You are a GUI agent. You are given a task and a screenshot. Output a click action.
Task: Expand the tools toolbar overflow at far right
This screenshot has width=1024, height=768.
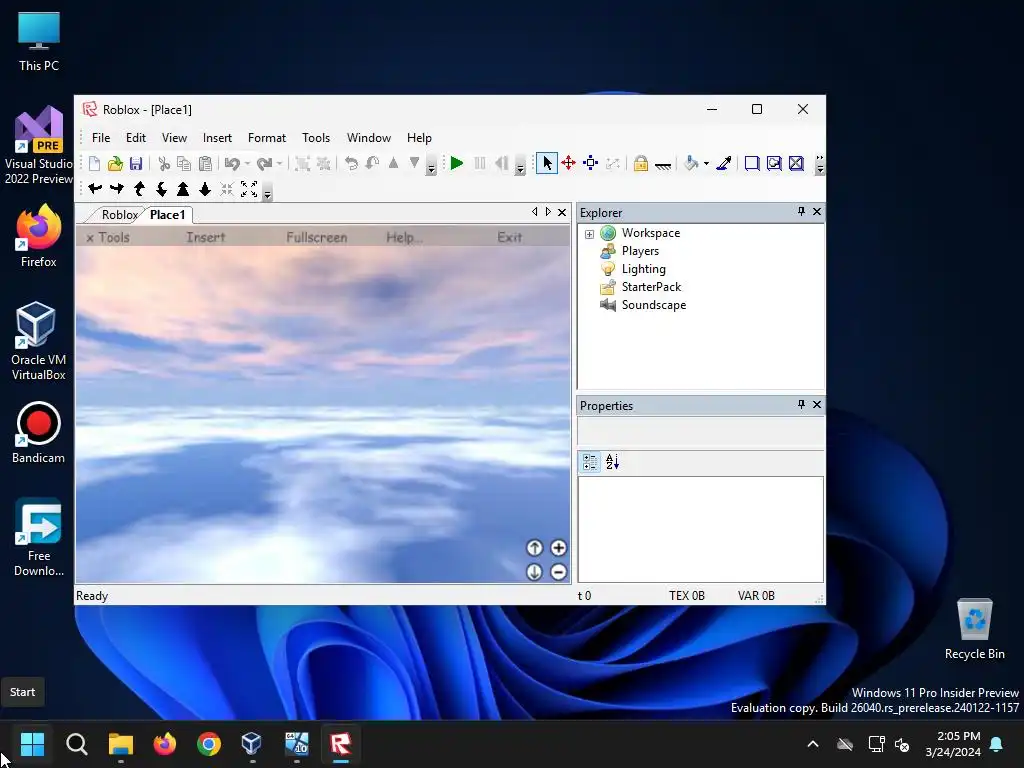820,165
